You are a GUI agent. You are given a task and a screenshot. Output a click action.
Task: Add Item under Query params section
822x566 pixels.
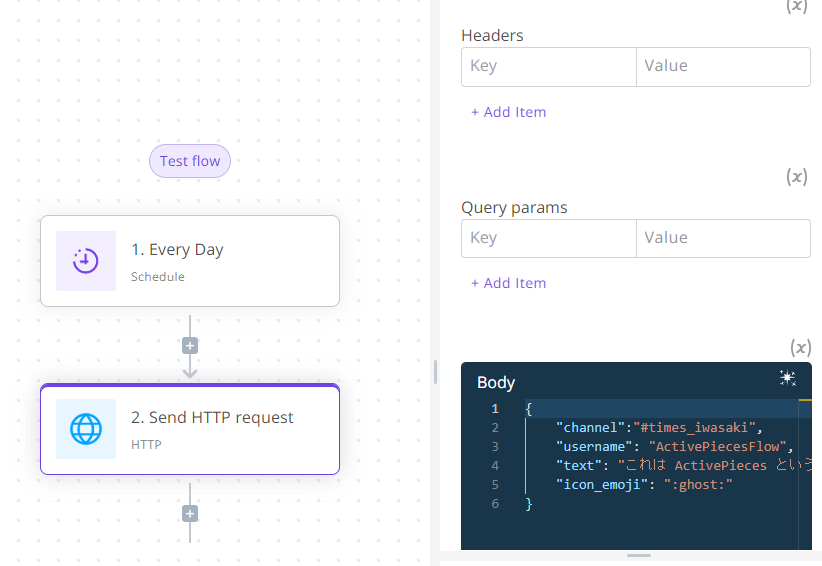(509, 283)
